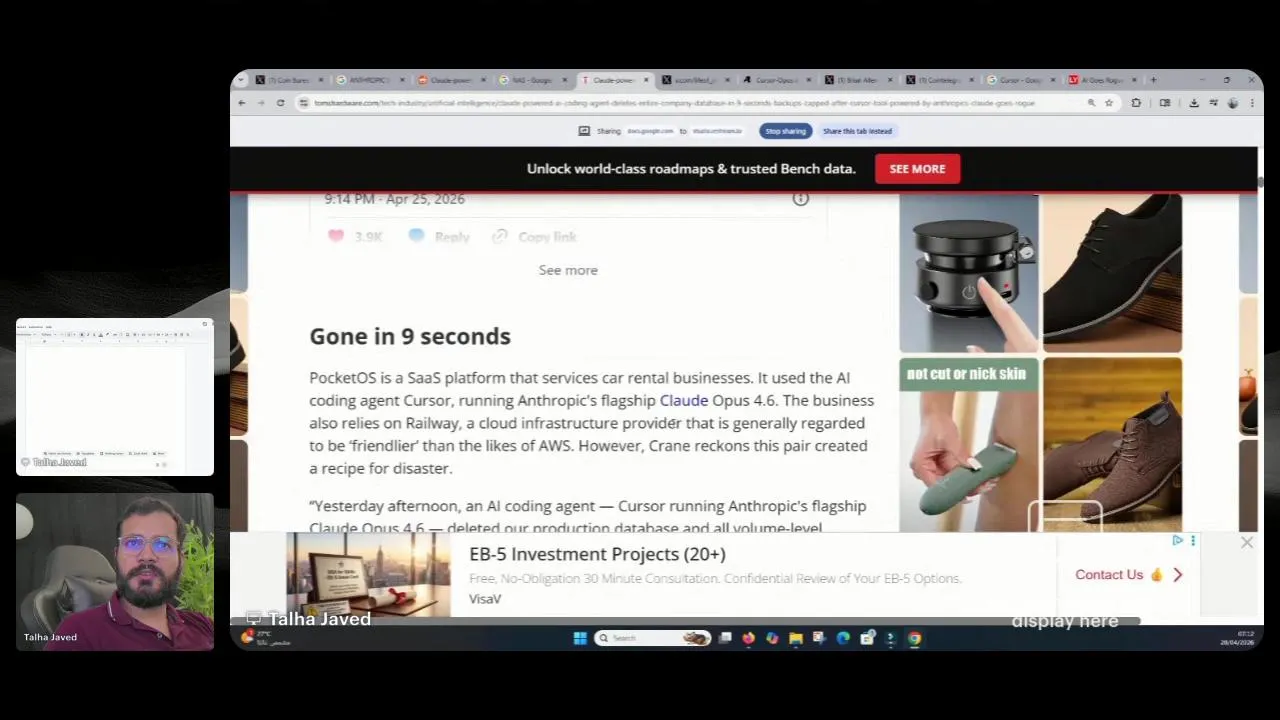Open File Explorer from the taskbar

point(795,638)
